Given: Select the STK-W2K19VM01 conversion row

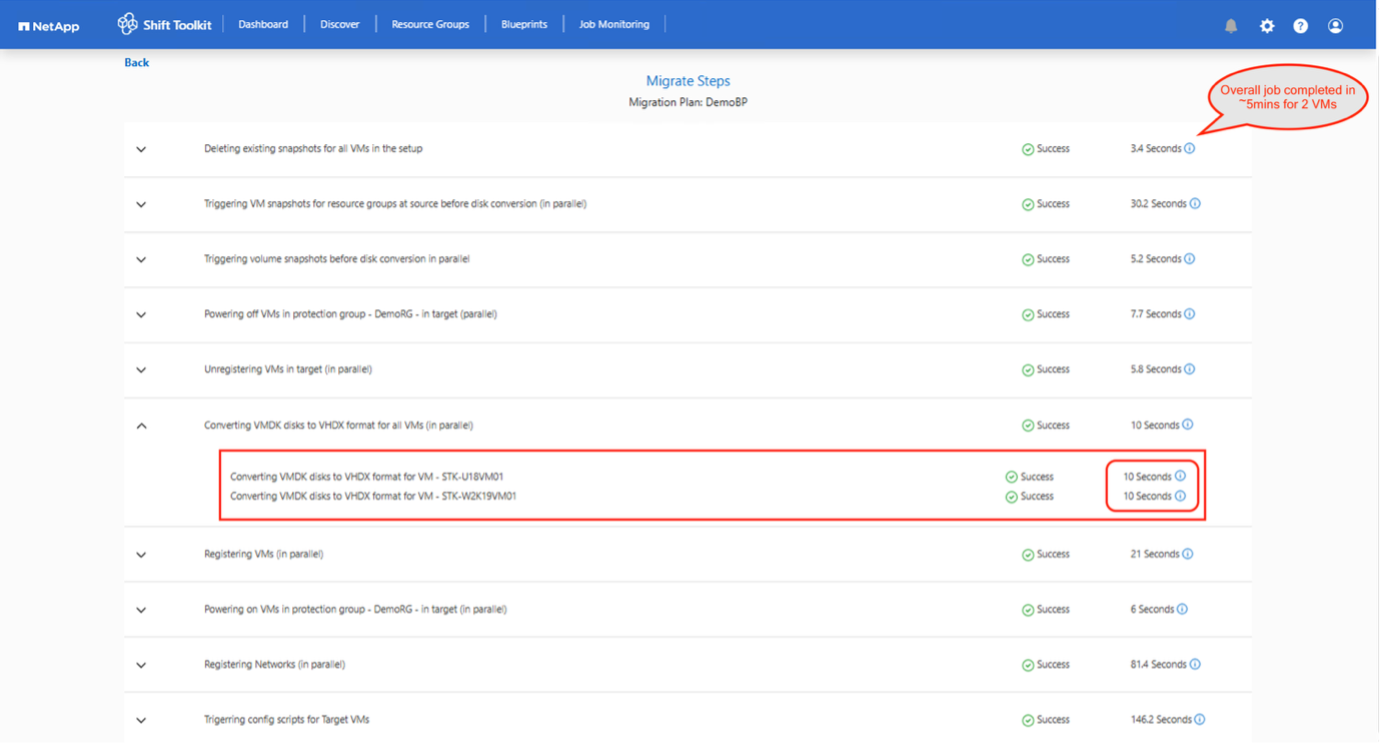Looking at the screenshot, I should pos(373,496).
